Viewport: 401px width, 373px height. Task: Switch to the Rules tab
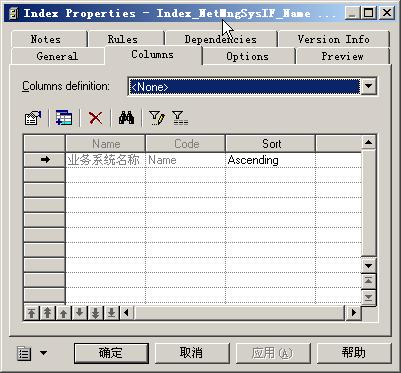126,39
